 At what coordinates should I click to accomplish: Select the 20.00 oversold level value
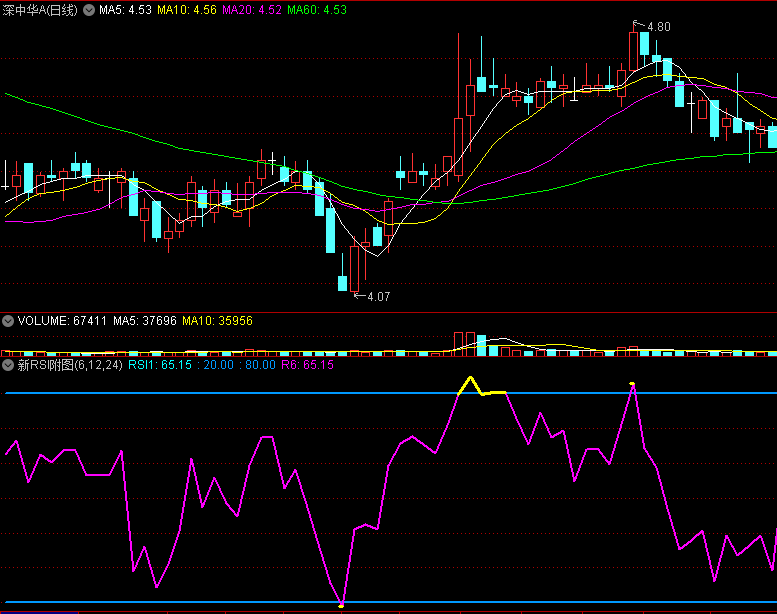pyautogui.click(x=218, y=365)
